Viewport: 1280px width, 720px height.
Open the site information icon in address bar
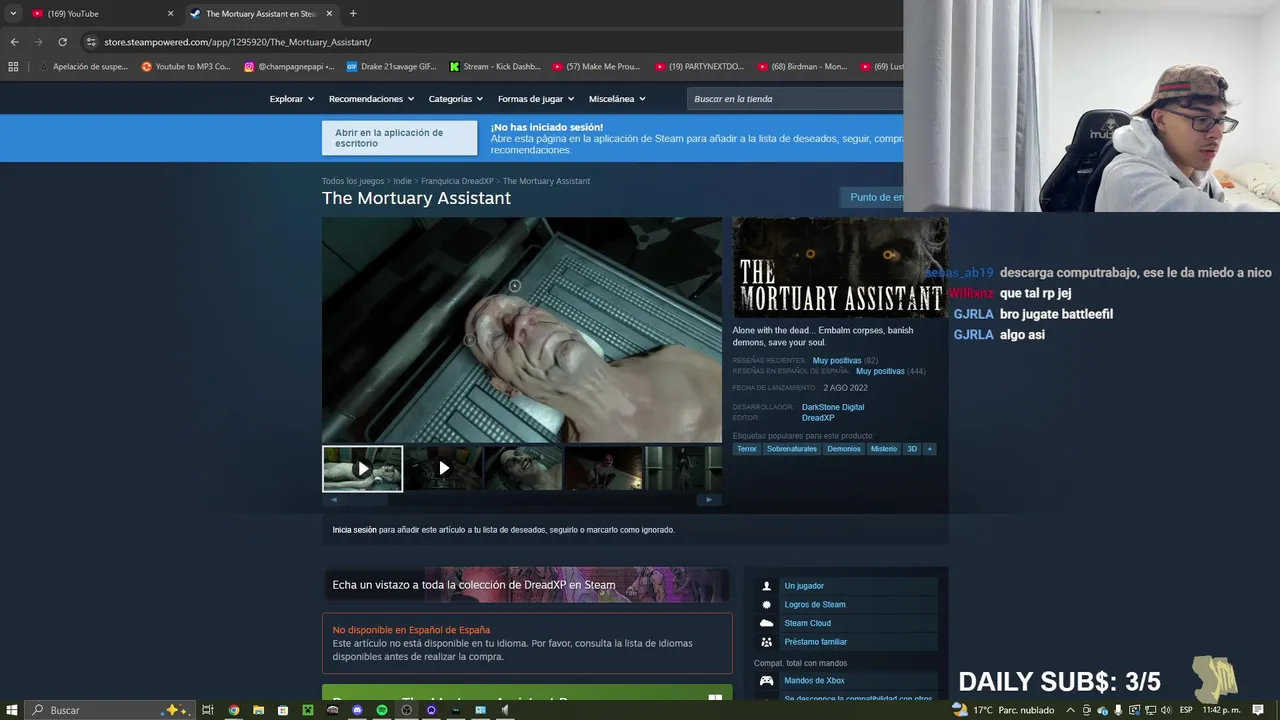click(91, 42)
